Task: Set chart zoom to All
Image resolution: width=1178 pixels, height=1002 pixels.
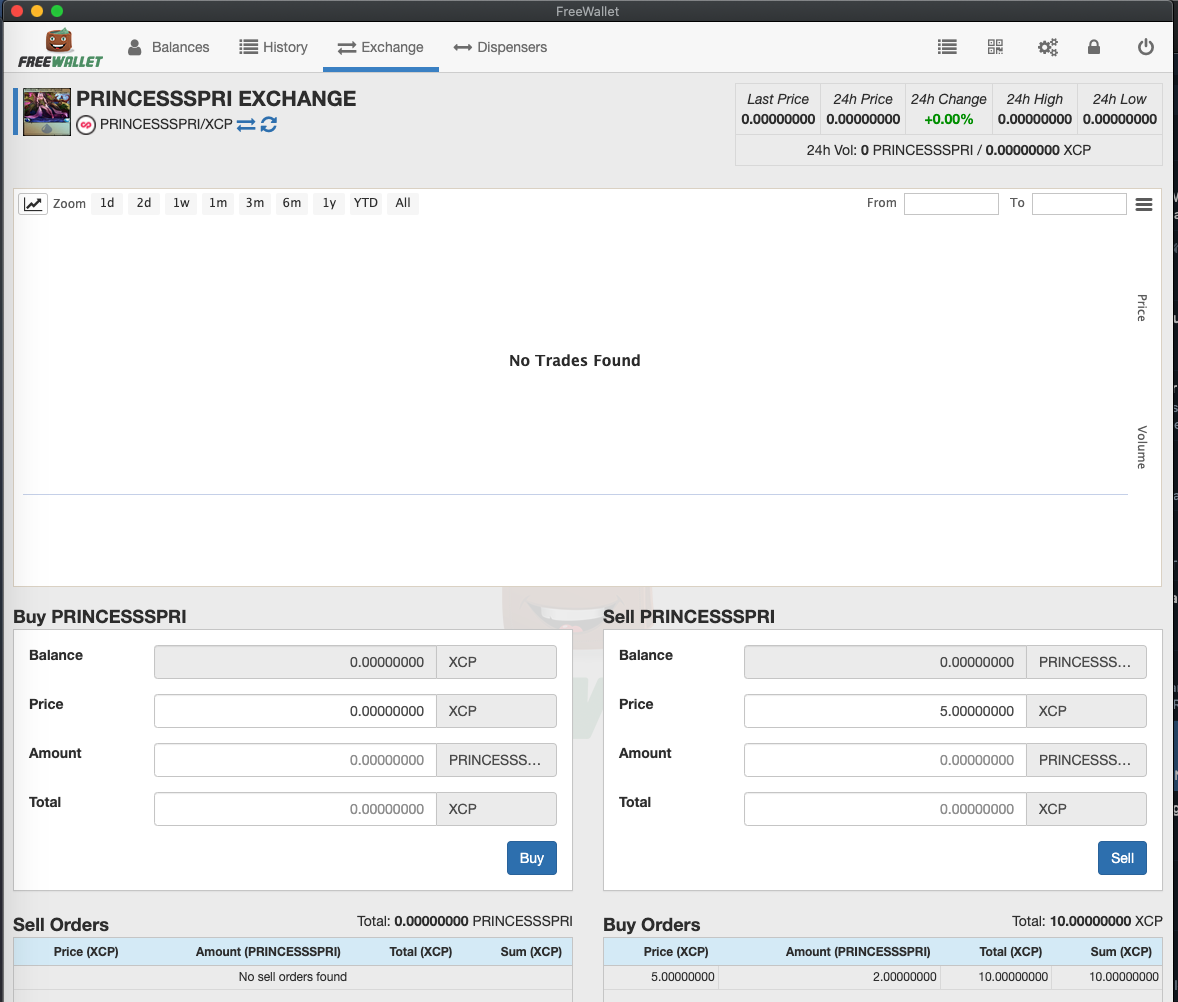Action: click(x=403, y=204)
